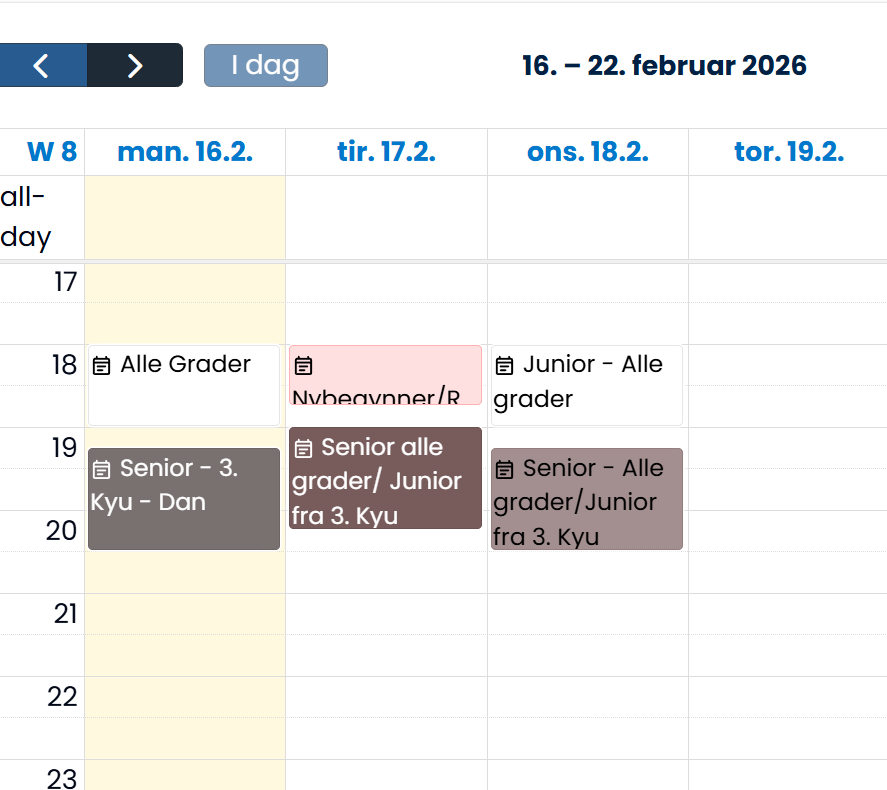Viewport: 887px width, 790px height.
Task: Select the tir. 17.2. day header
Action: (385, 152)
